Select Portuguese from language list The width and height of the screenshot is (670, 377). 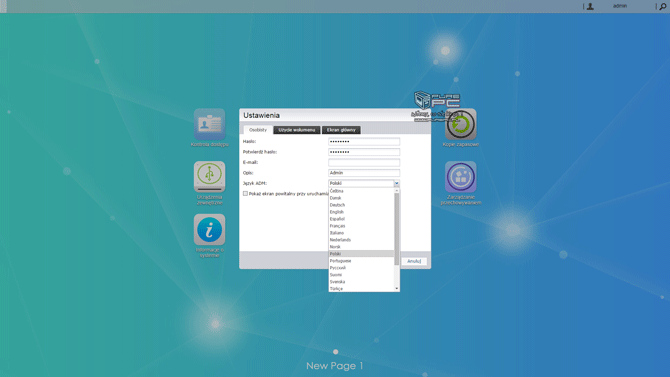[361, 261]
